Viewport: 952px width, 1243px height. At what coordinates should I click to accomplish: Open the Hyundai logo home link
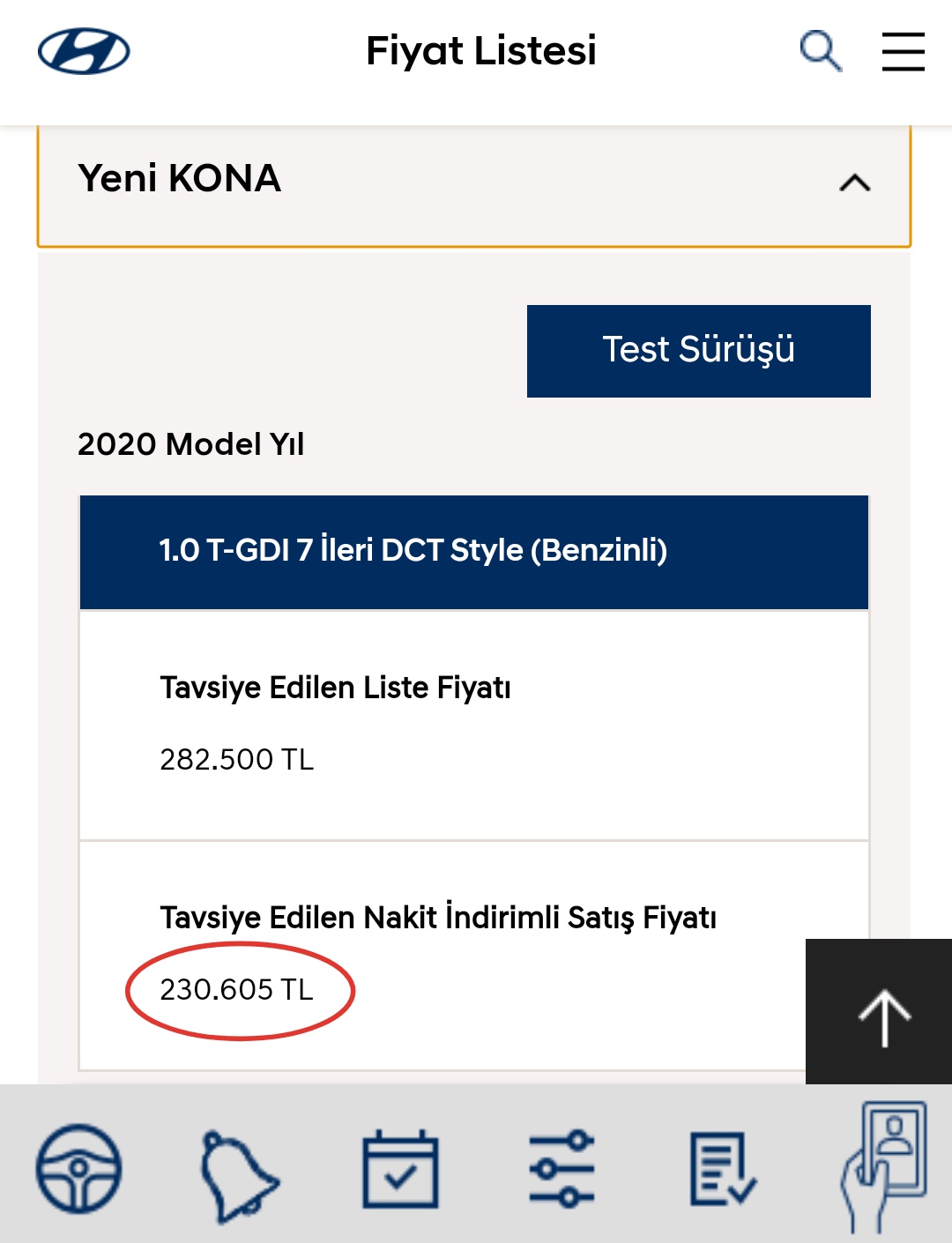(84, 51)
